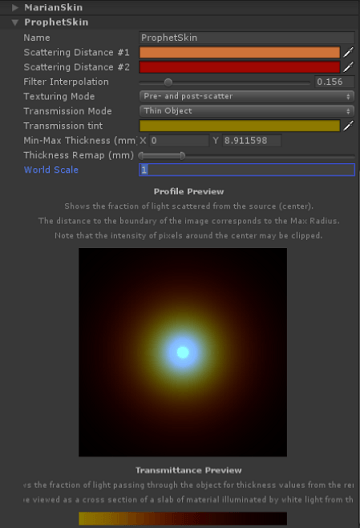Viewport: 360px width, 528px height.
Task: Click the Profile Preview heading
Action: point(189,192)
